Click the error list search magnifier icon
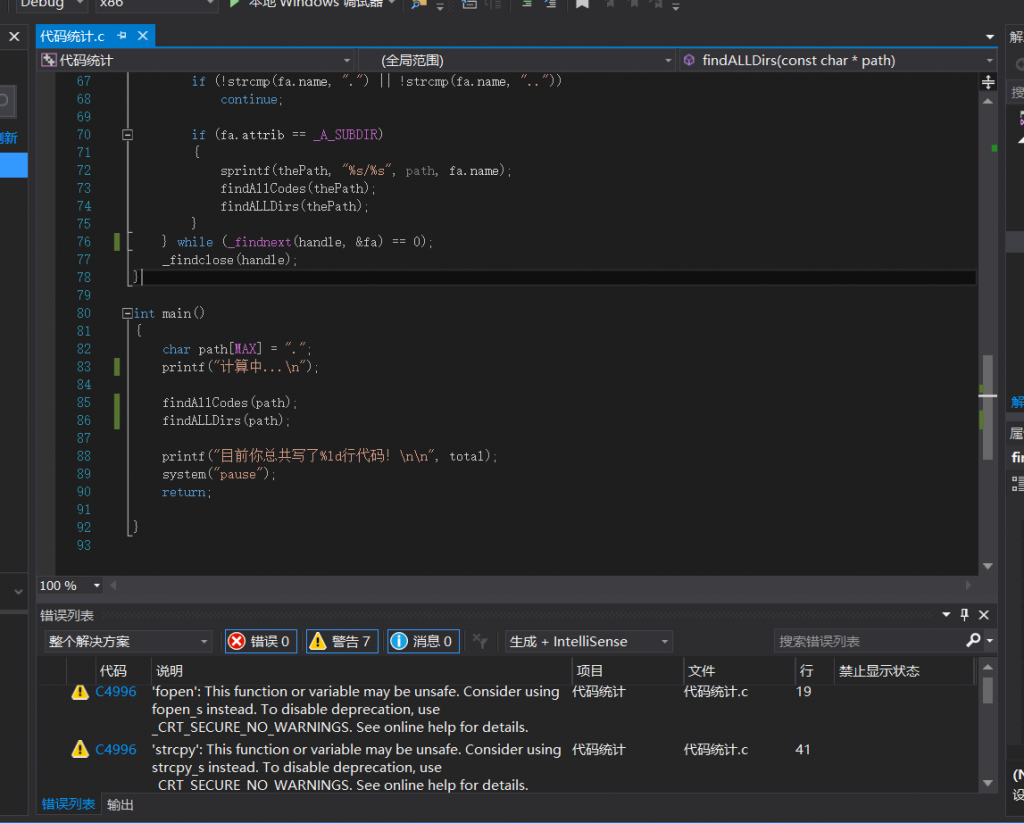The image size is (1024, 823). 973,641
